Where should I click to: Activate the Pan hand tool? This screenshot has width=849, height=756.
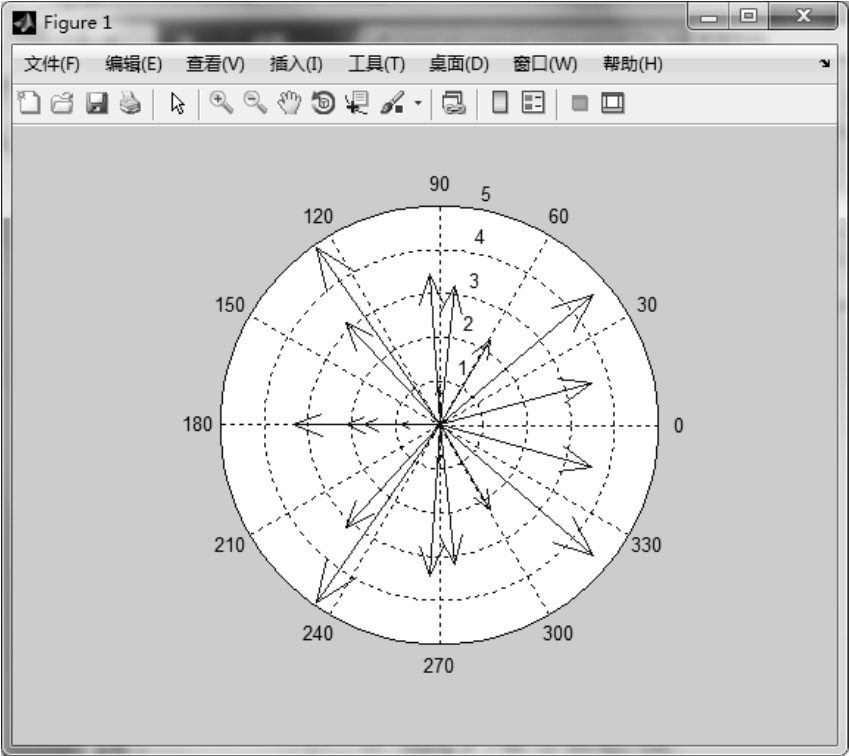tap(290, 103)
